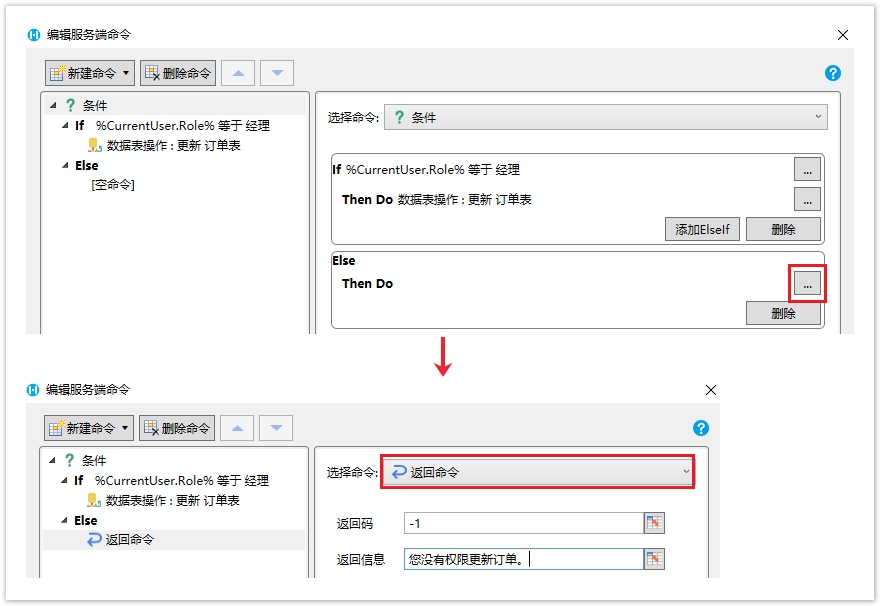The width and height of the screenshot is (880, 606).
Task: Click the help icon in the lower dialog
Action: pos(700,428)
